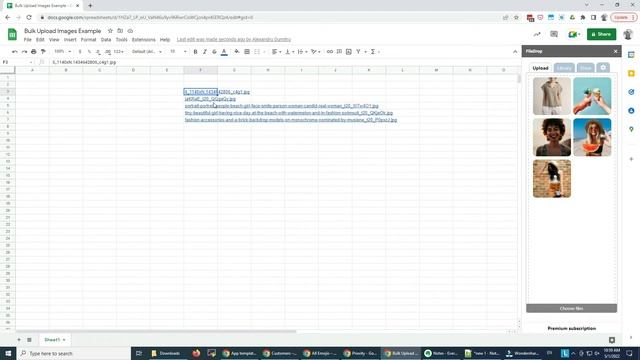The width and height of the screenshot is (640, 360).
Task: Toggle bold formatting
Action: click(196, 52)
